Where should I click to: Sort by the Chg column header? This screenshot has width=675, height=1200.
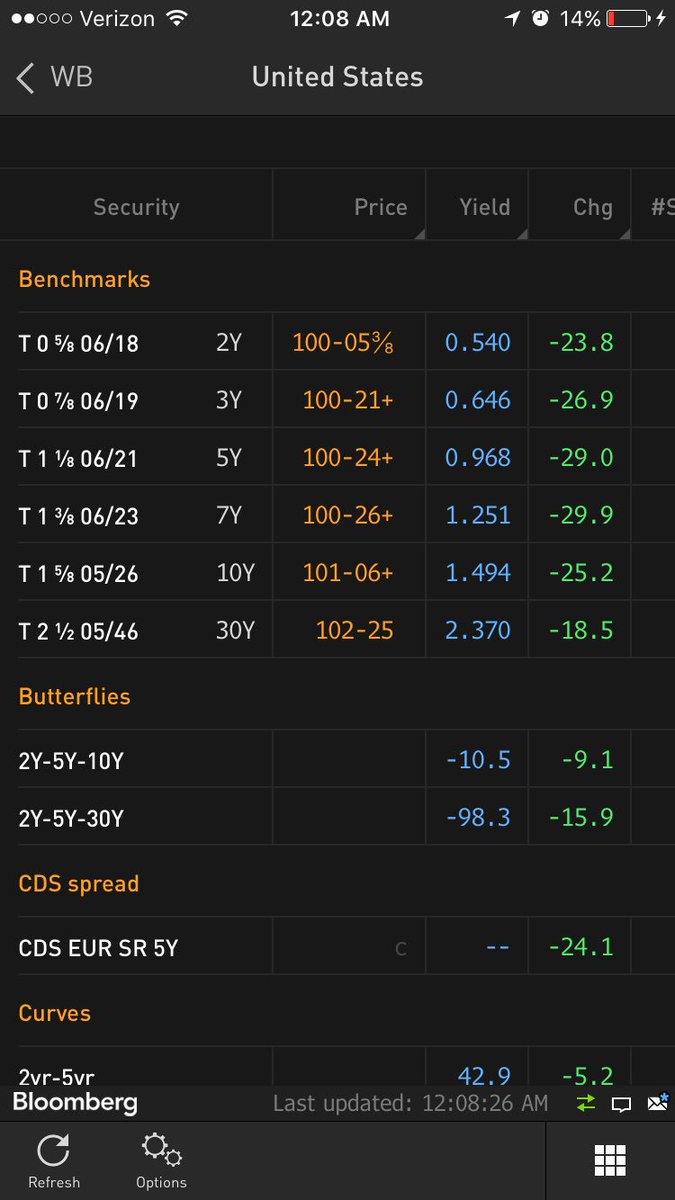(580, 205)
